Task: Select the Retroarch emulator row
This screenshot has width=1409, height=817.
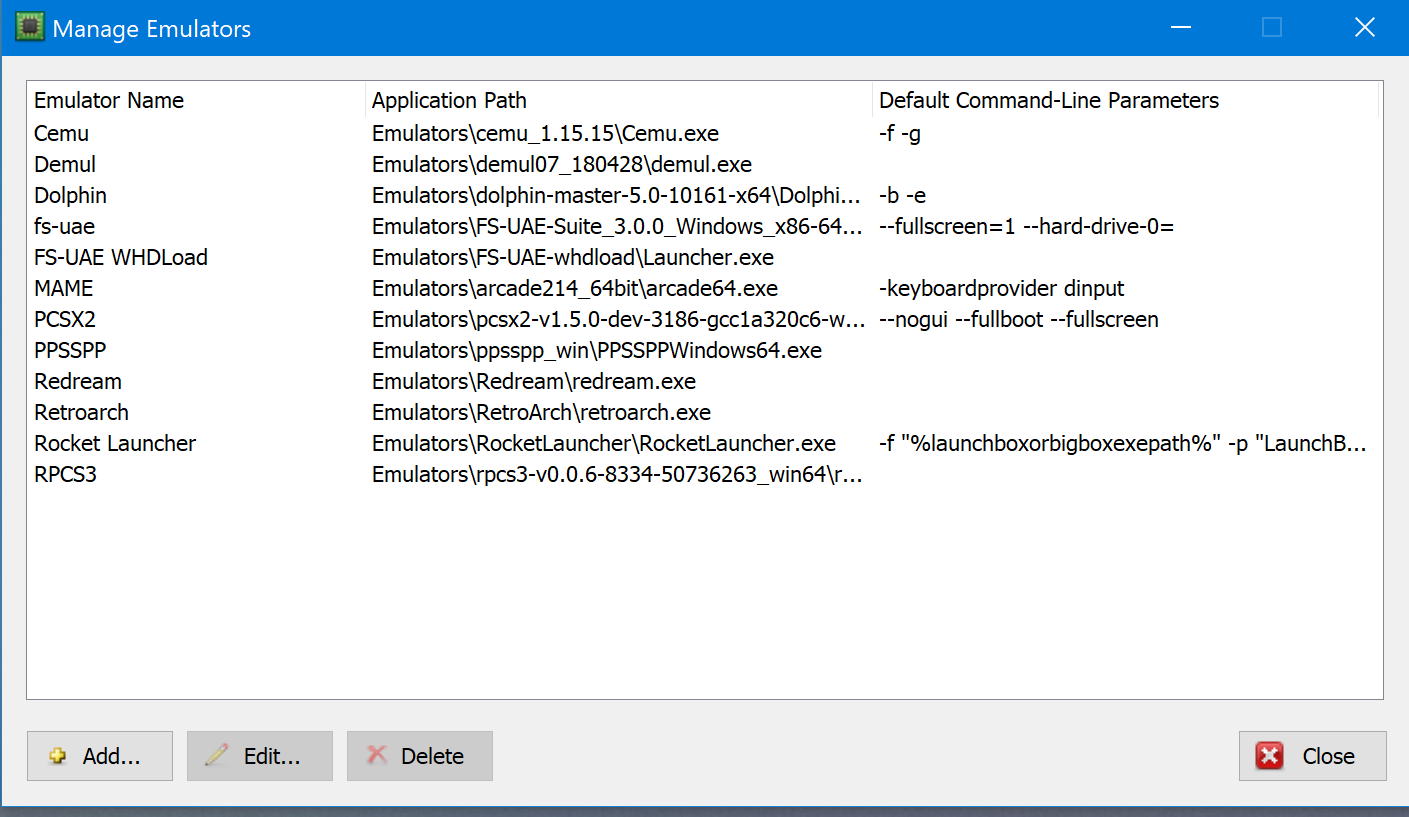Action: (x=704, y=412)
